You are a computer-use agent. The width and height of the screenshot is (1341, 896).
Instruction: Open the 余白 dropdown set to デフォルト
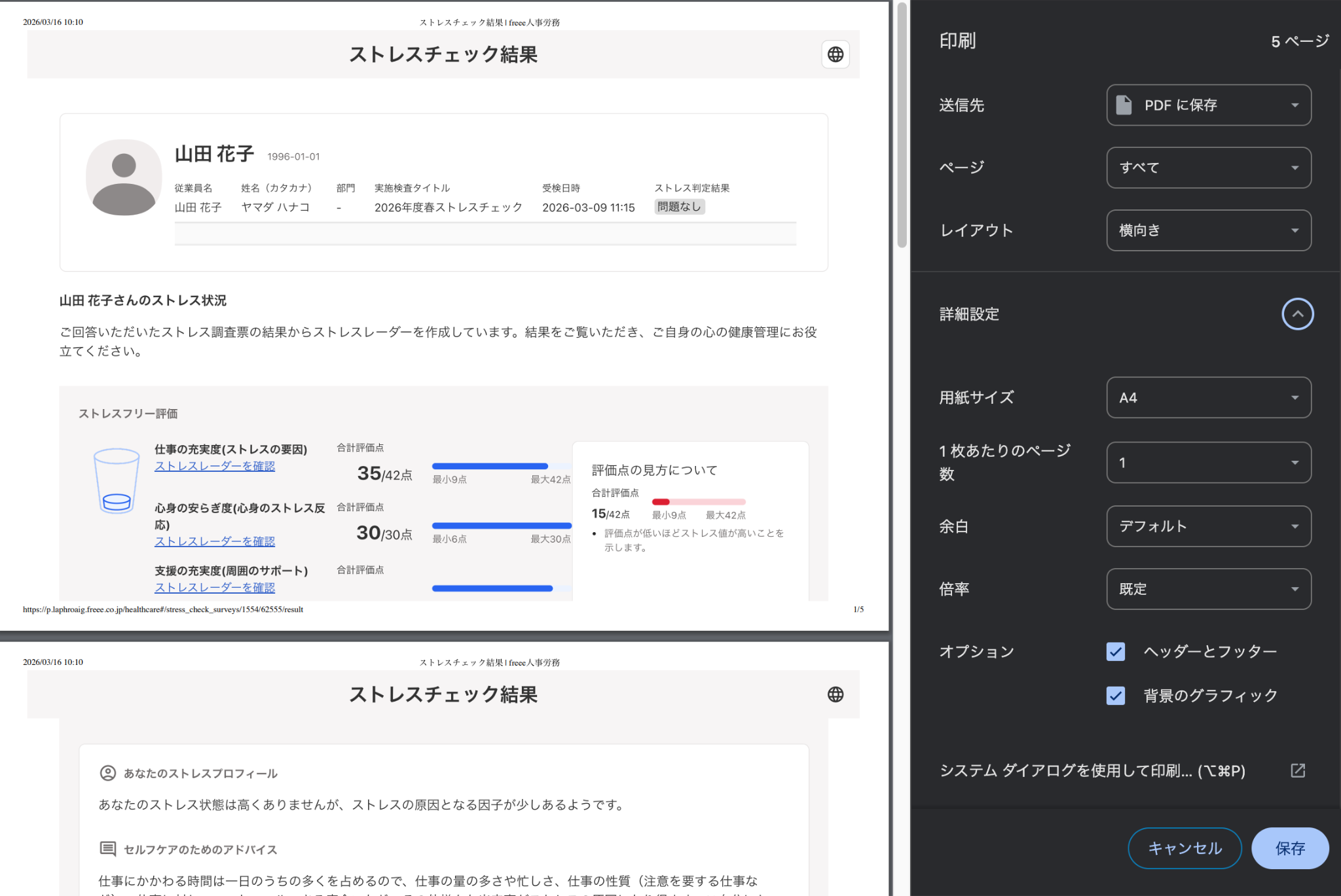point(1209,526)
